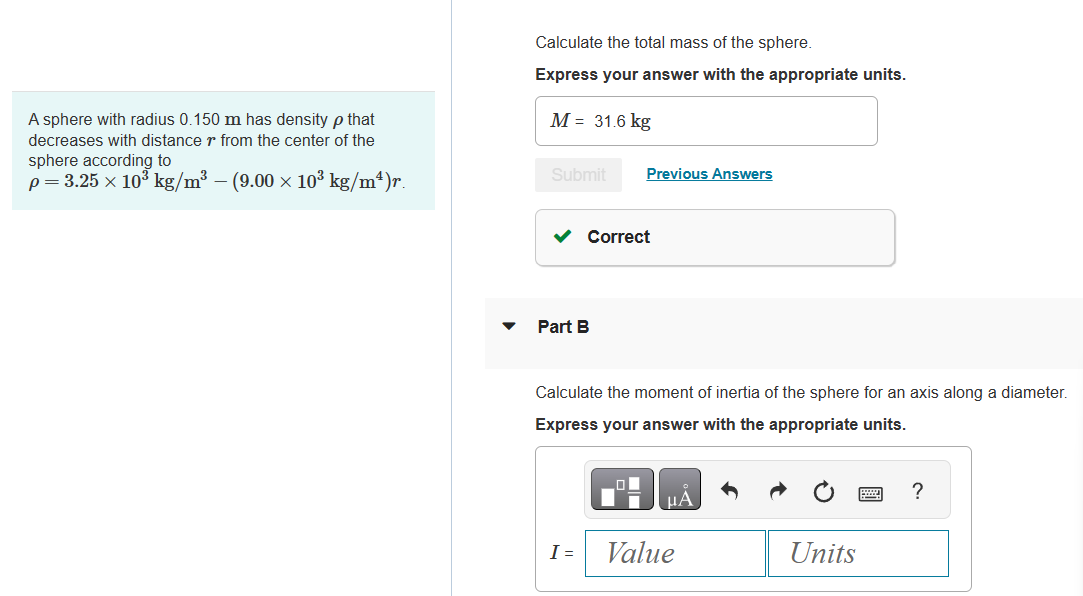Screen dimensions: 1083x596
Task: Reset the answer field with the reset icon
Action: [823, 489]
